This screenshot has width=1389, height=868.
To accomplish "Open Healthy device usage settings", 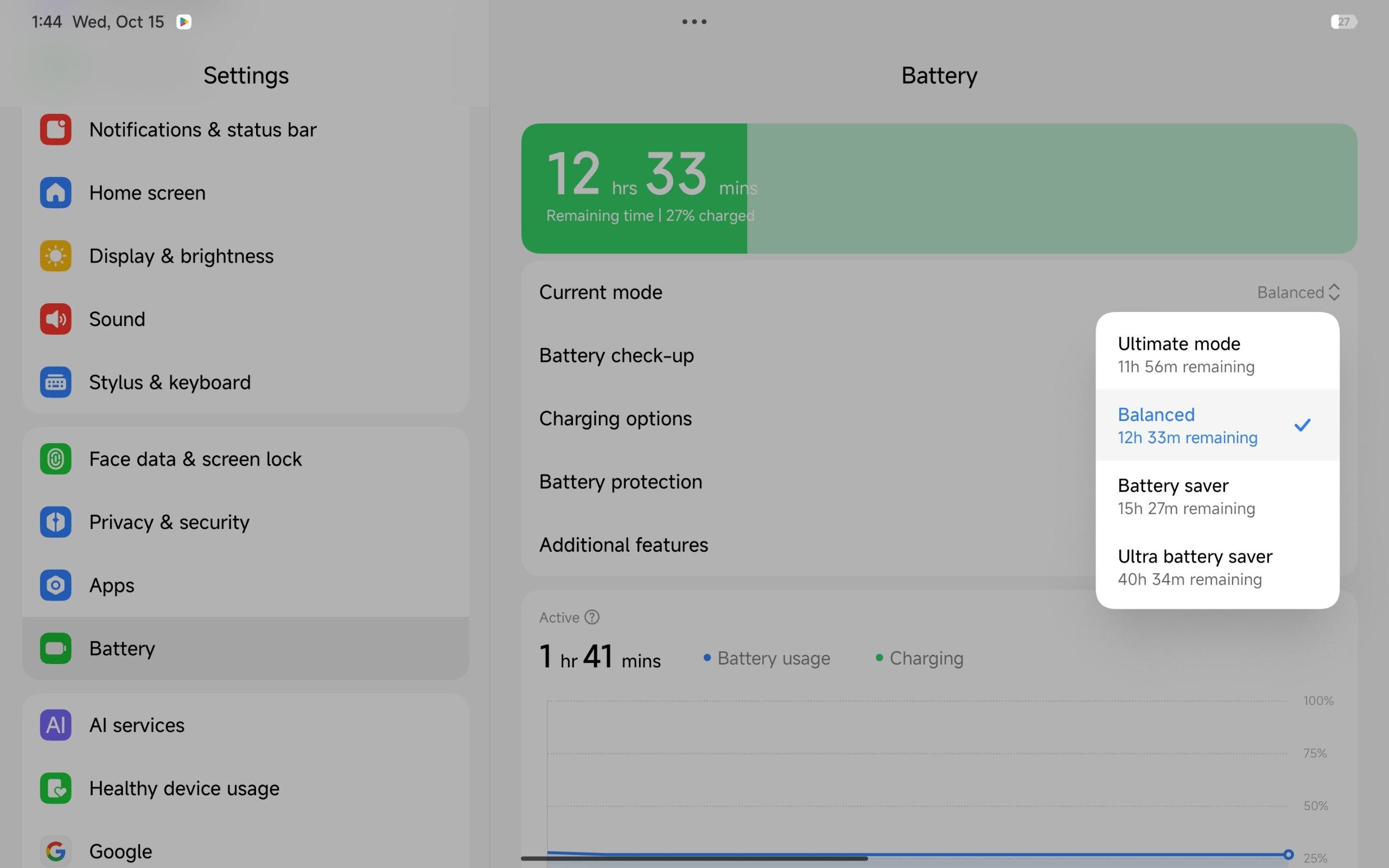I will tap(184, 788).
